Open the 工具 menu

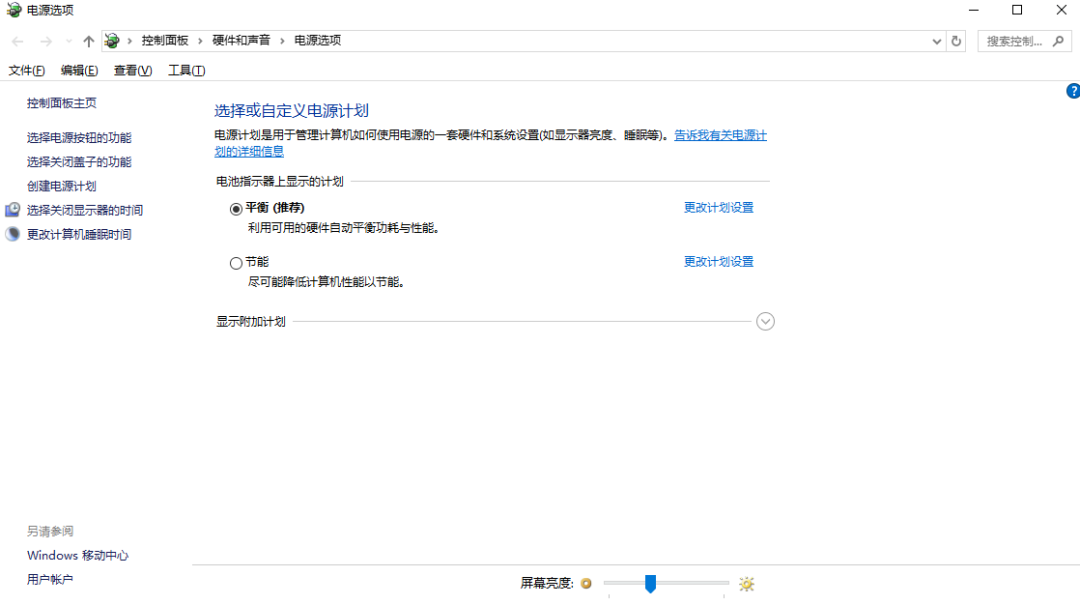pos(186,70)
